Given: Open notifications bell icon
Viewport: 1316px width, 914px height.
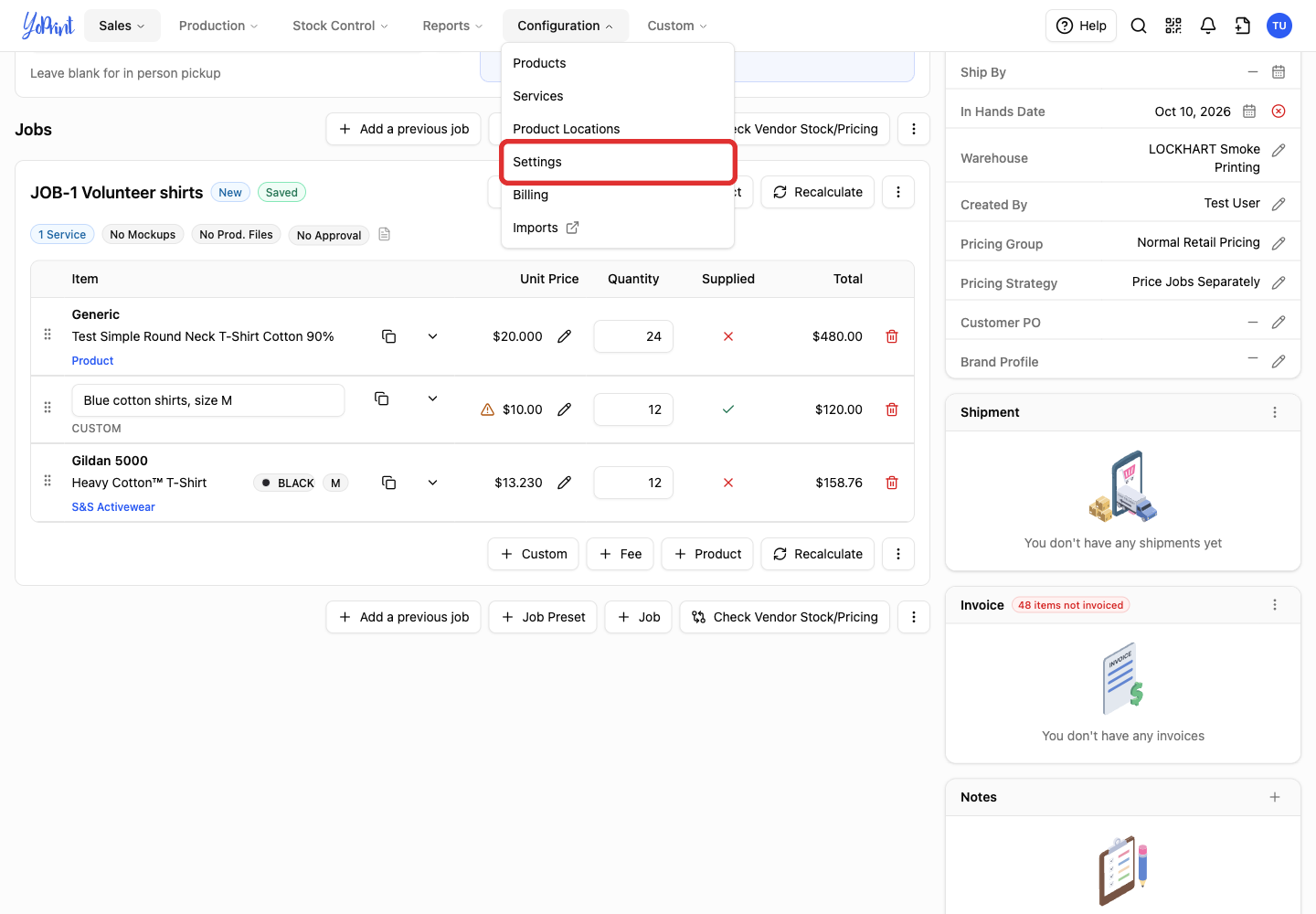Looking at the screenshot, I should point(1208,26).
